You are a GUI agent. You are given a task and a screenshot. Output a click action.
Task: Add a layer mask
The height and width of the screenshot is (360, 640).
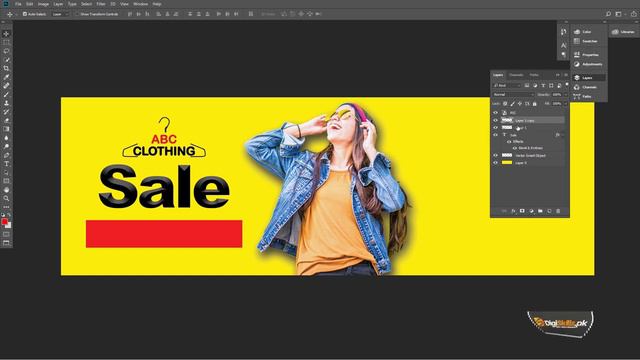(x=522, y=211)
